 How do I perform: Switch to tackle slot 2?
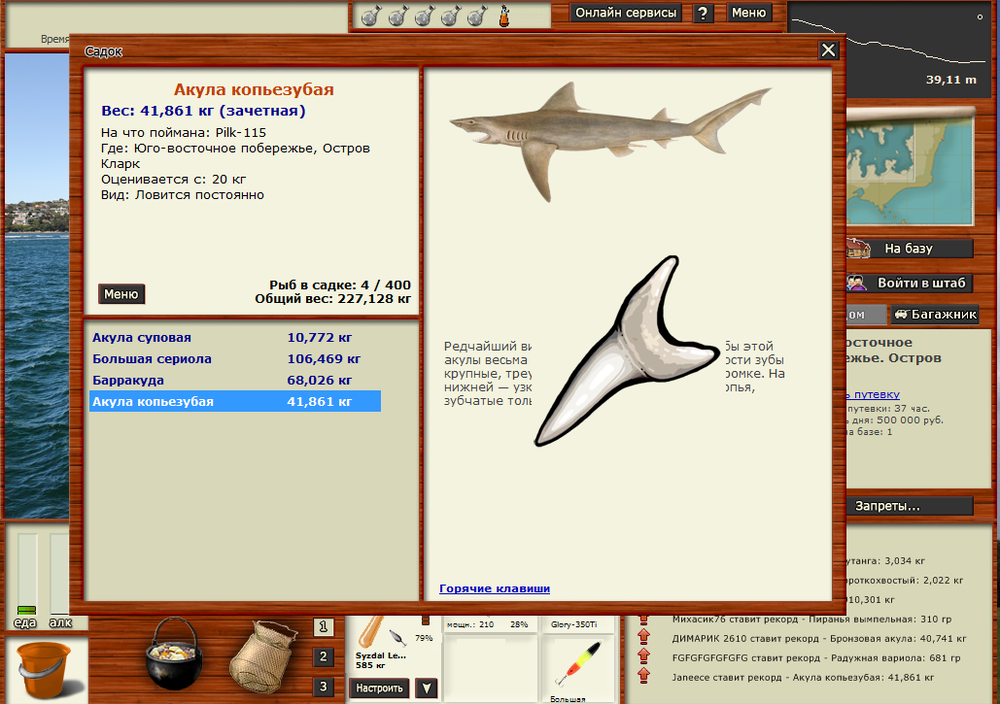(x=323, y=657)
